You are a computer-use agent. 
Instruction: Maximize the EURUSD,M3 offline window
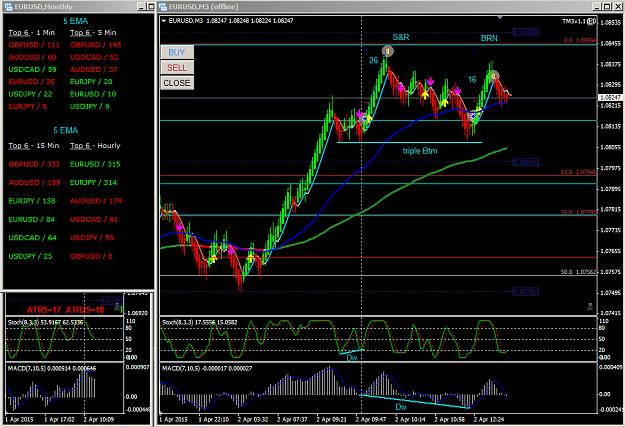click(607, 6)
